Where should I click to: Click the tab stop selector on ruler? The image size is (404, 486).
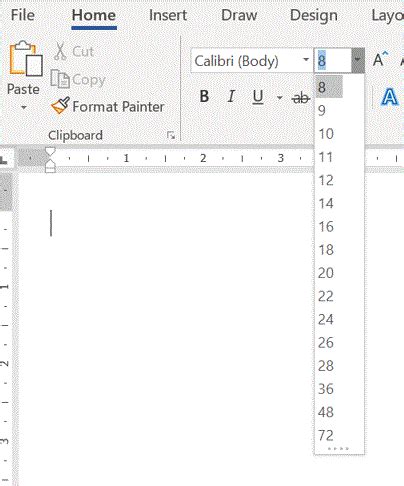click(x=4, y=160)
